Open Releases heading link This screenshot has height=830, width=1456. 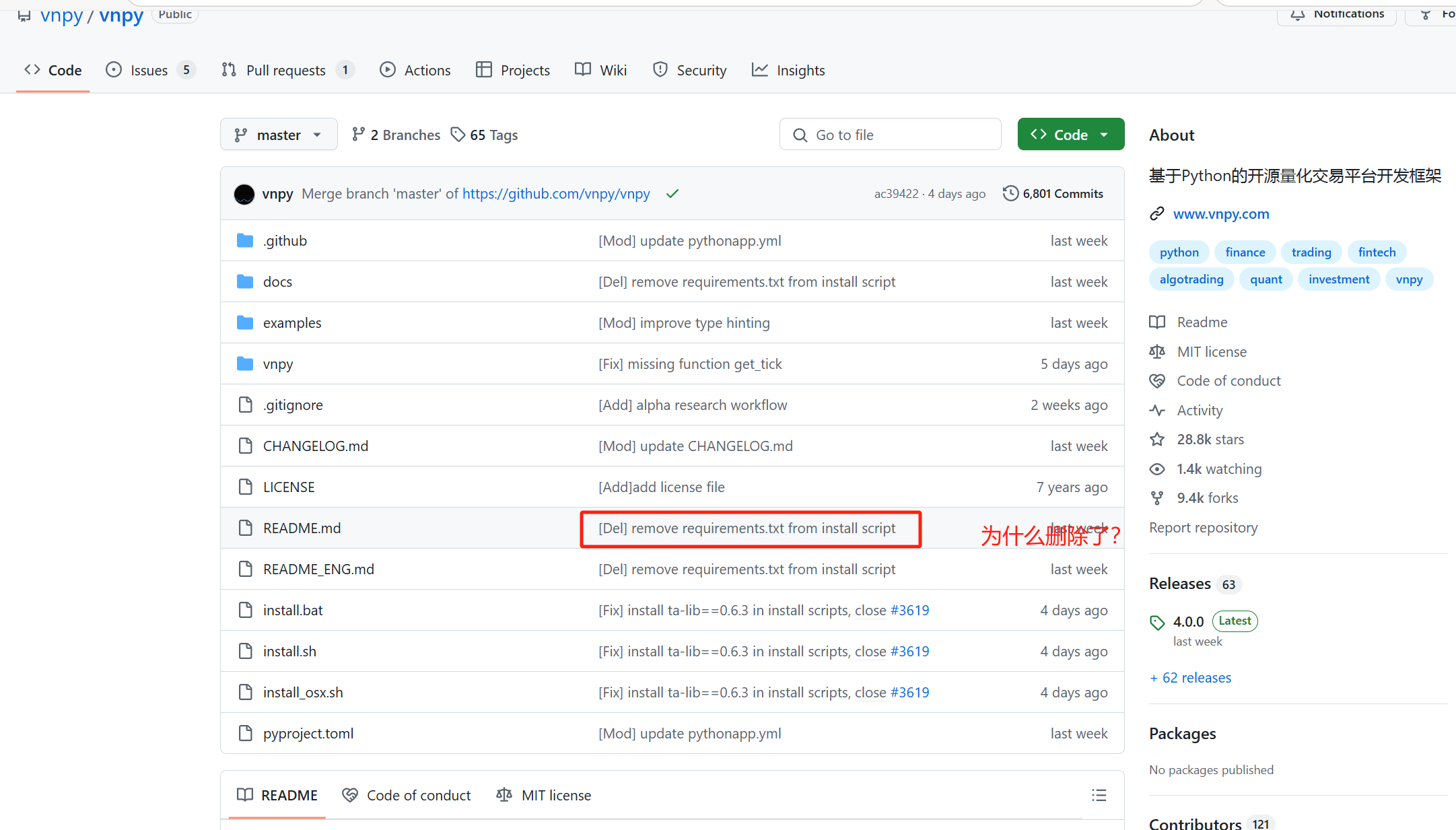[1179, 584]
